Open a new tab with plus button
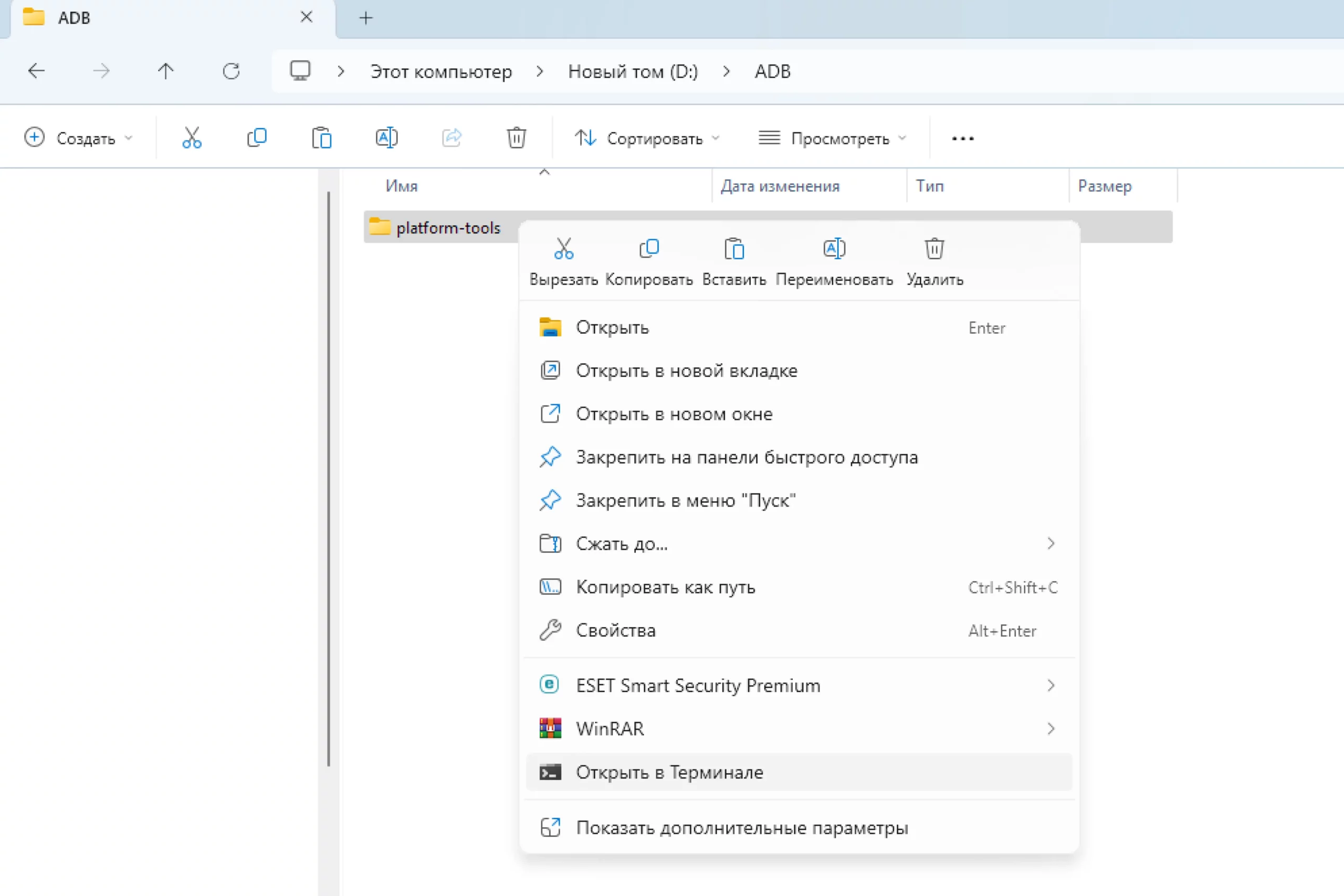Image resolution: width=1344 pixels, height=896 pixels. 366,18
